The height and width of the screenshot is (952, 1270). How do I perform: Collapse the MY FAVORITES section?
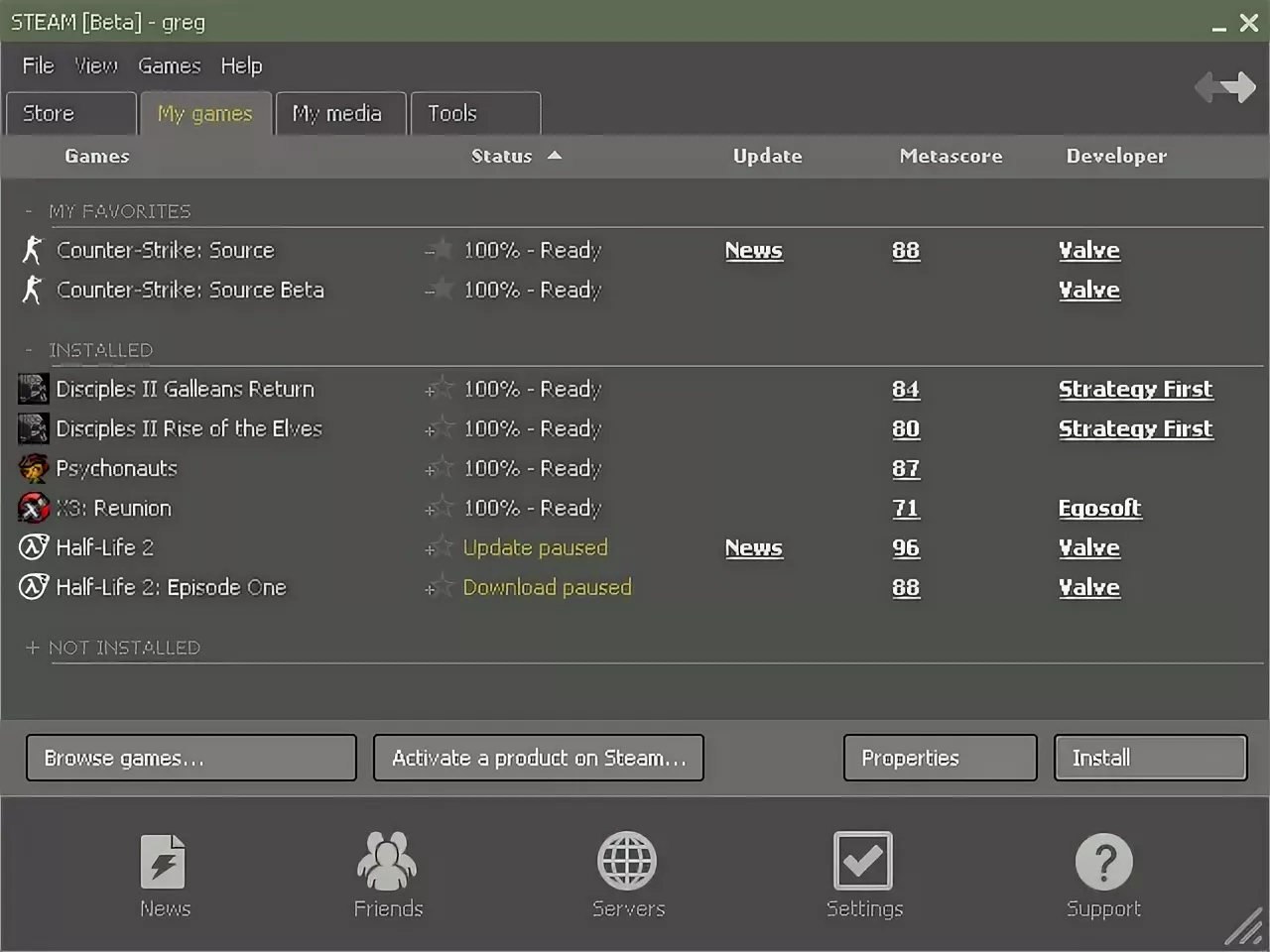(30, 211)
